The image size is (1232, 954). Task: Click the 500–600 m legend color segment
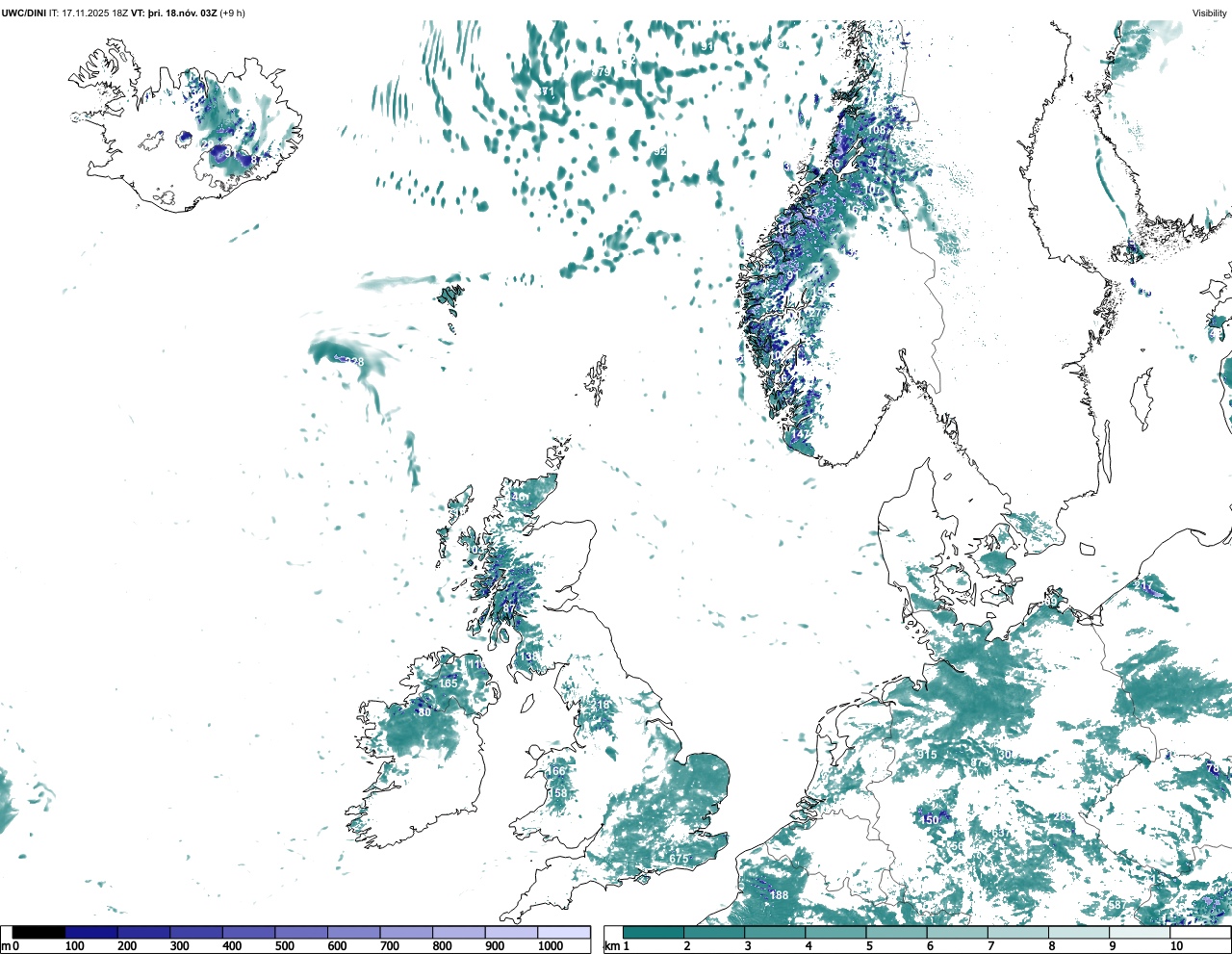click(x=301, y=932)
